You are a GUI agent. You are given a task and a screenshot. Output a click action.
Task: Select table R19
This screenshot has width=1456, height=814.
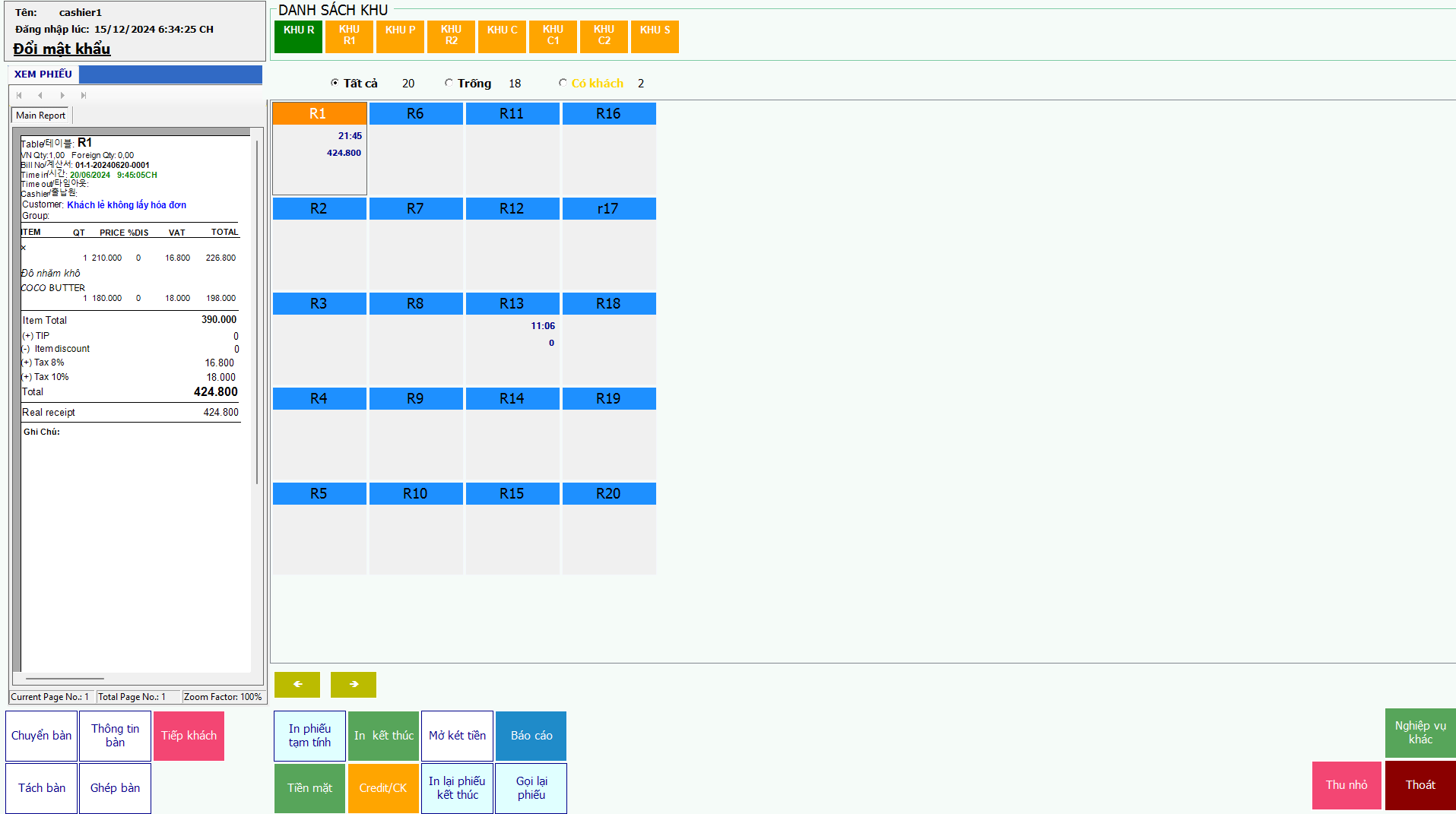coord(609,433)
